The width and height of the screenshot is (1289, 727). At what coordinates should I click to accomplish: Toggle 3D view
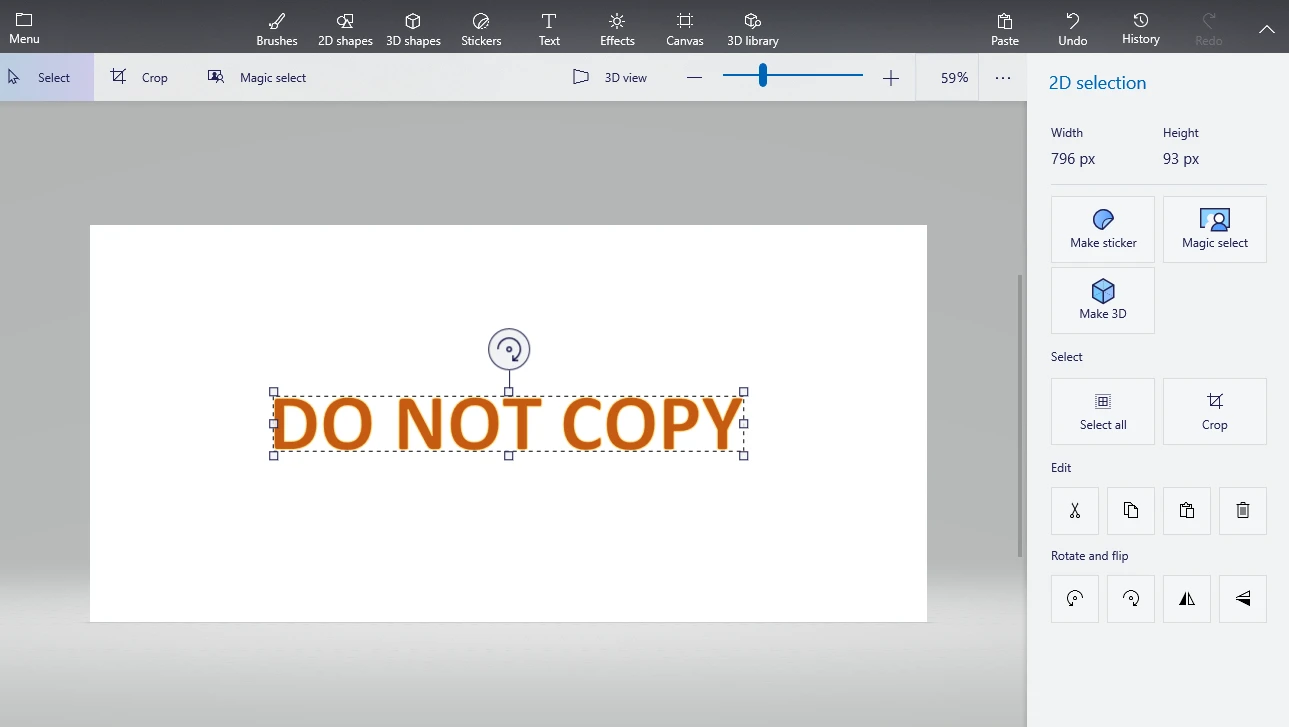610,77
